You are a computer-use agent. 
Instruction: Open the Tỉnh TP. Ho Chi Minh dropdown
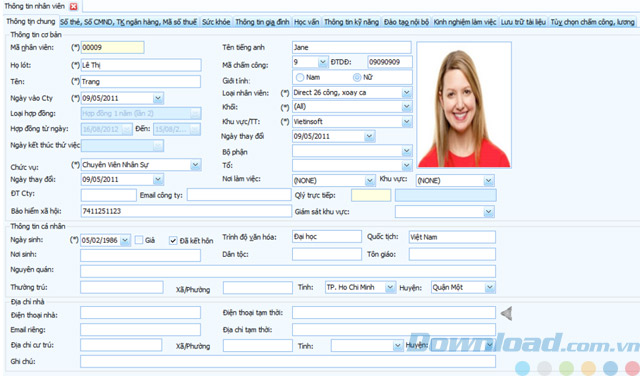(x=390, y=287)
